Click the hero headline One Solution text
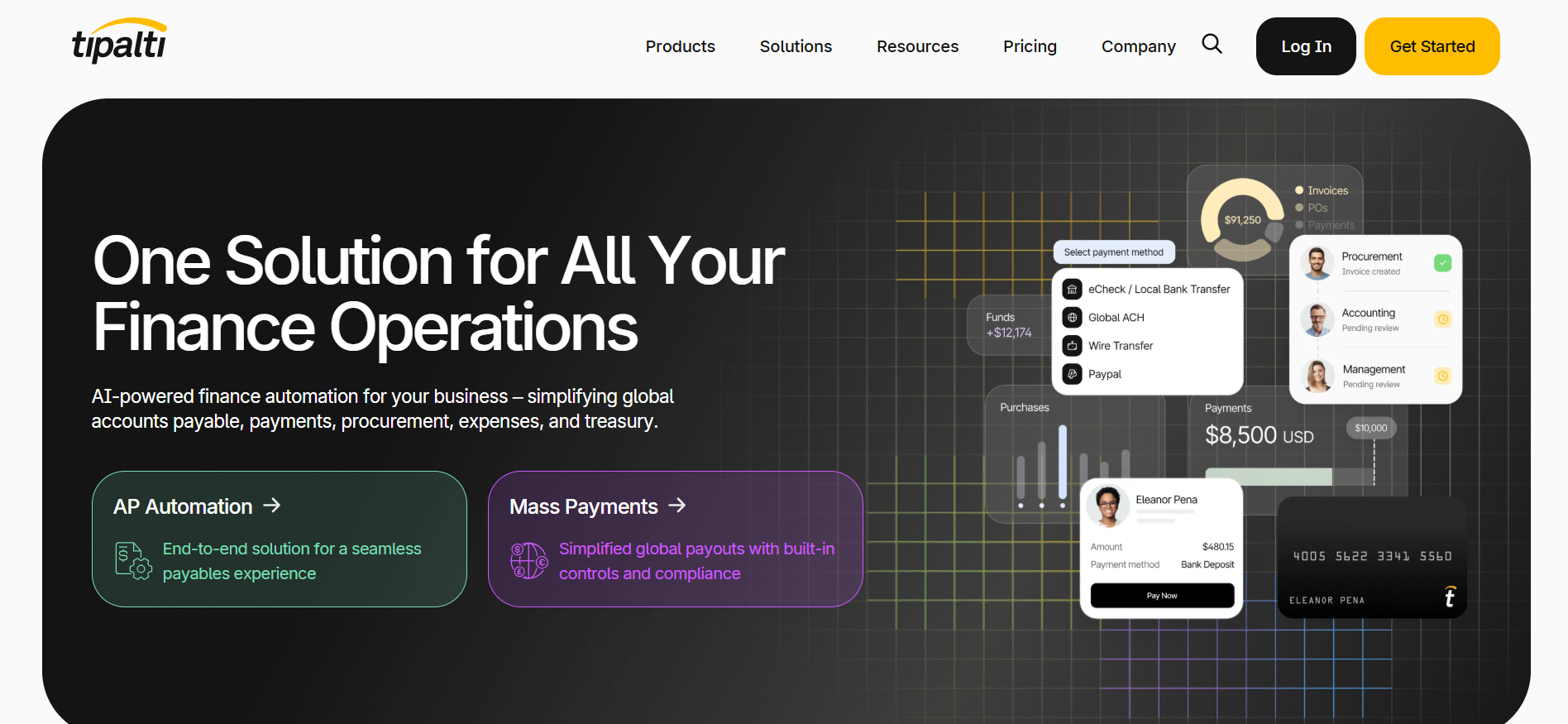Image resolution: width=1568 pixels, height=724 pixels. click(438, 294)
